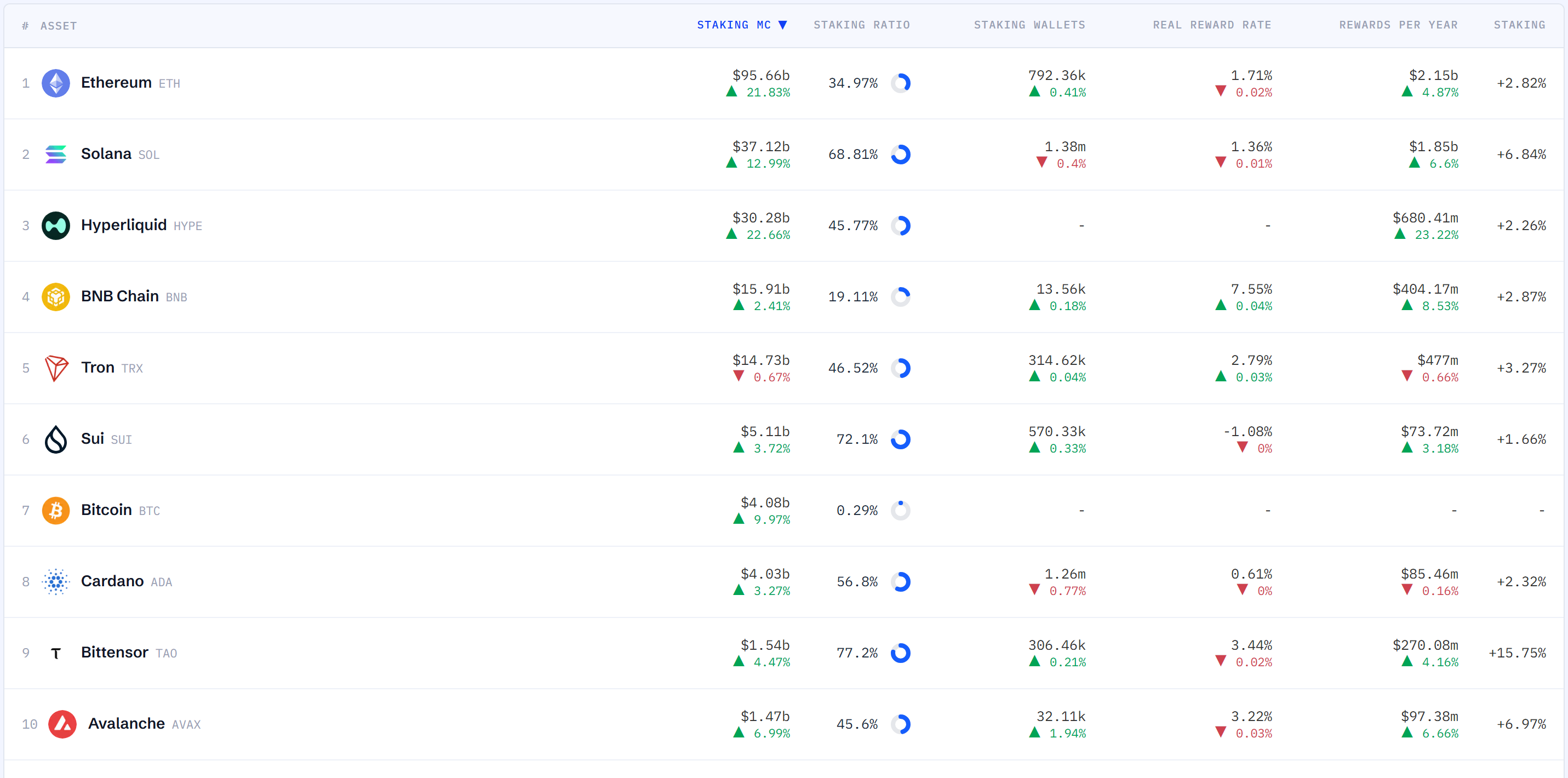Screen dimensions: 1568x778
Task: Sort table by Staking Wallets column
Action: [x=1029, y=25]
